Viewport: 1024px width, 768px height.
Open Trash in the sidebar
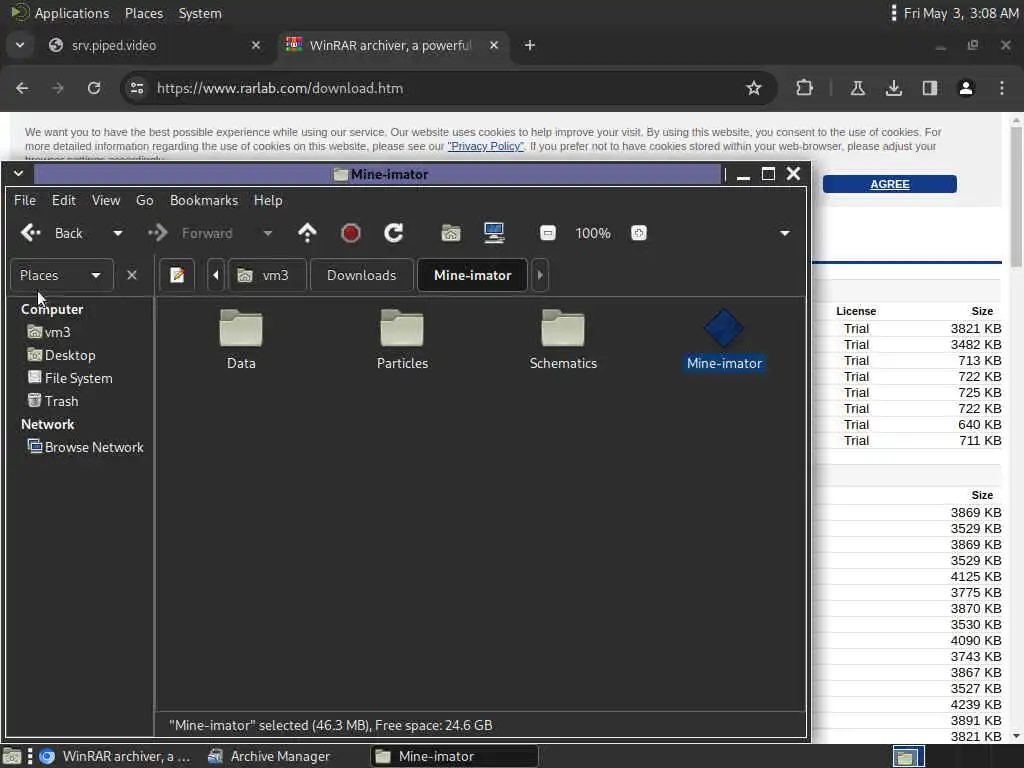coord(53,401)
